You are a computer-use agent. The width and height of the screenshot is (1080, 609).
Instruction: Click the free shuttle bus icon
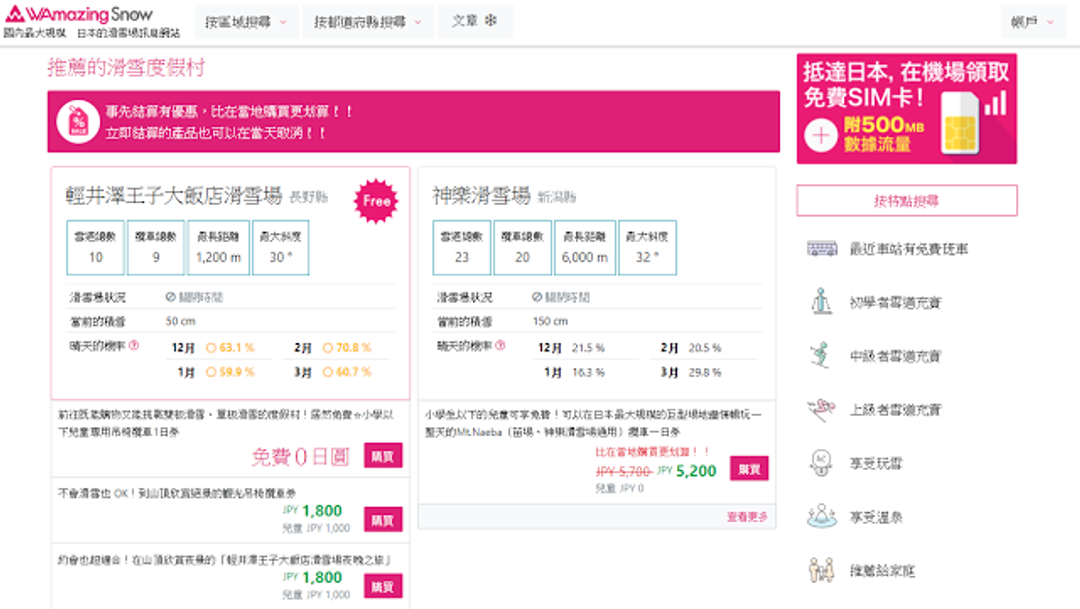click(822, 248)
